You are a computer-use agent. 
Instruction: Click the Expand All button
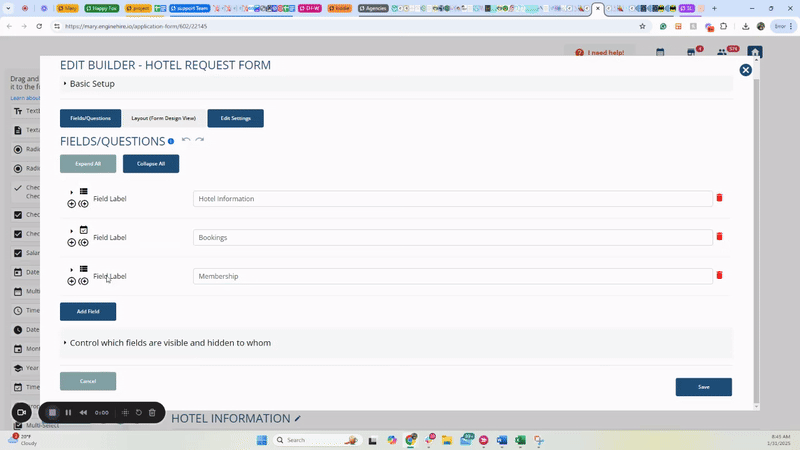pyautogui.click(x=88, y=164)
